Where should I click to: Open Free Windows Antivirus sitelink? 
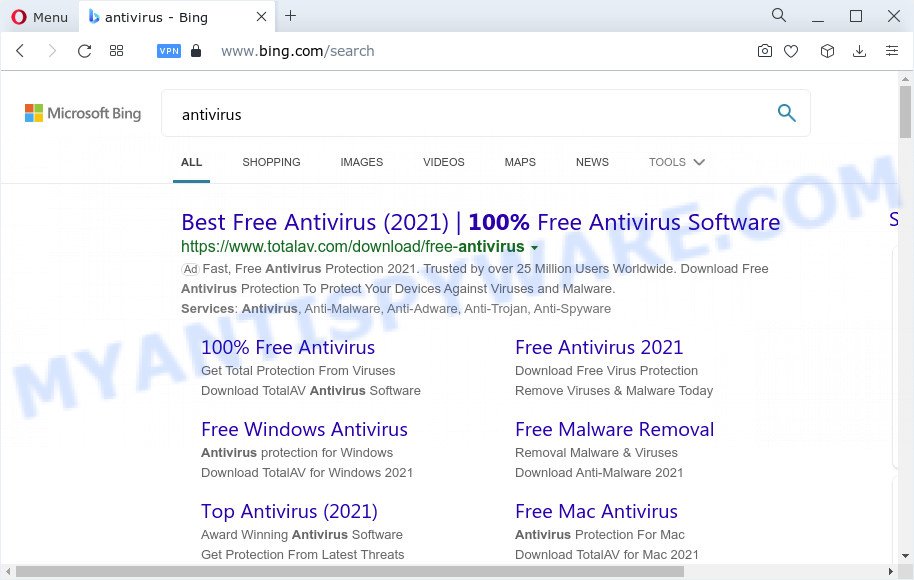pos(304,430)
